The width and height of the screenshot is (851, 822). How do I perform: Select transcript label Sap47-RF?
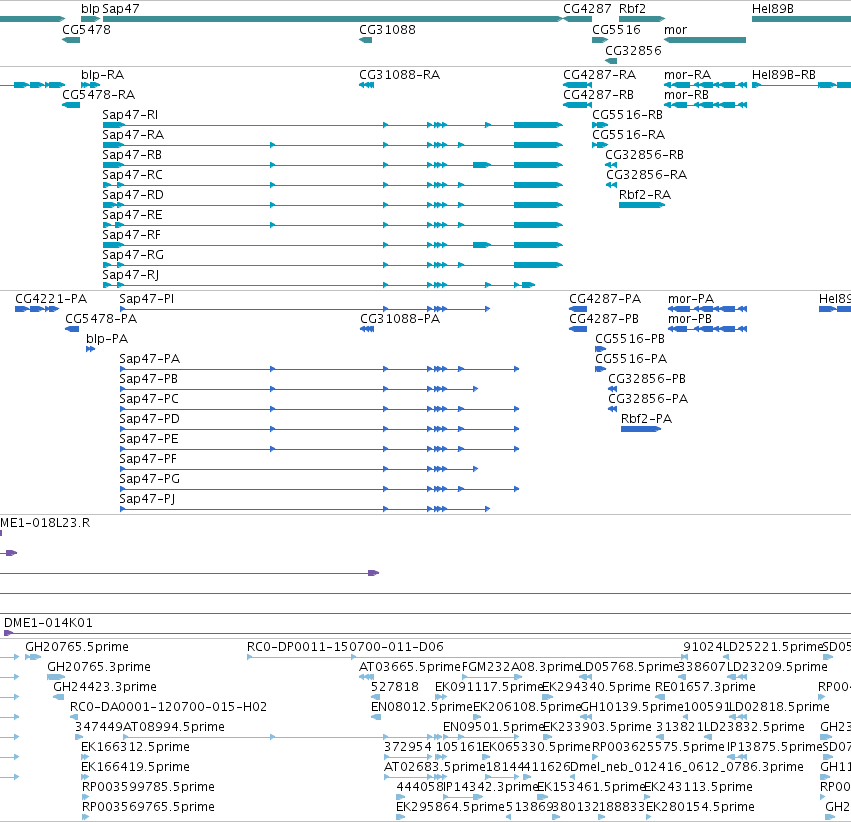pyautogui.click(x=131, y=235)
